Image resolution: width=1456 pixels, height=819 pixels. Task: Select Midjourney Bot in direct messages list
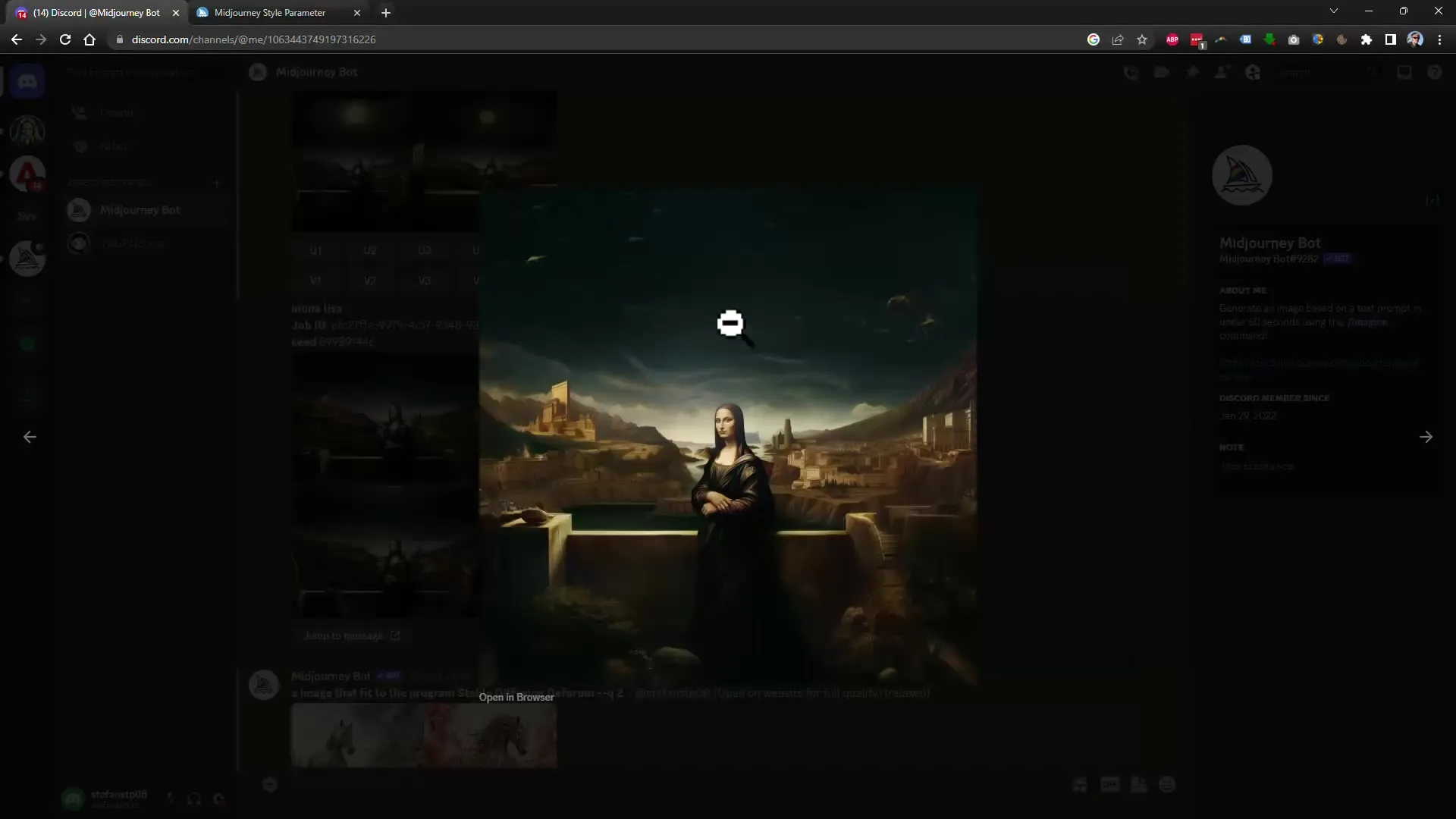tap(146, 210)
